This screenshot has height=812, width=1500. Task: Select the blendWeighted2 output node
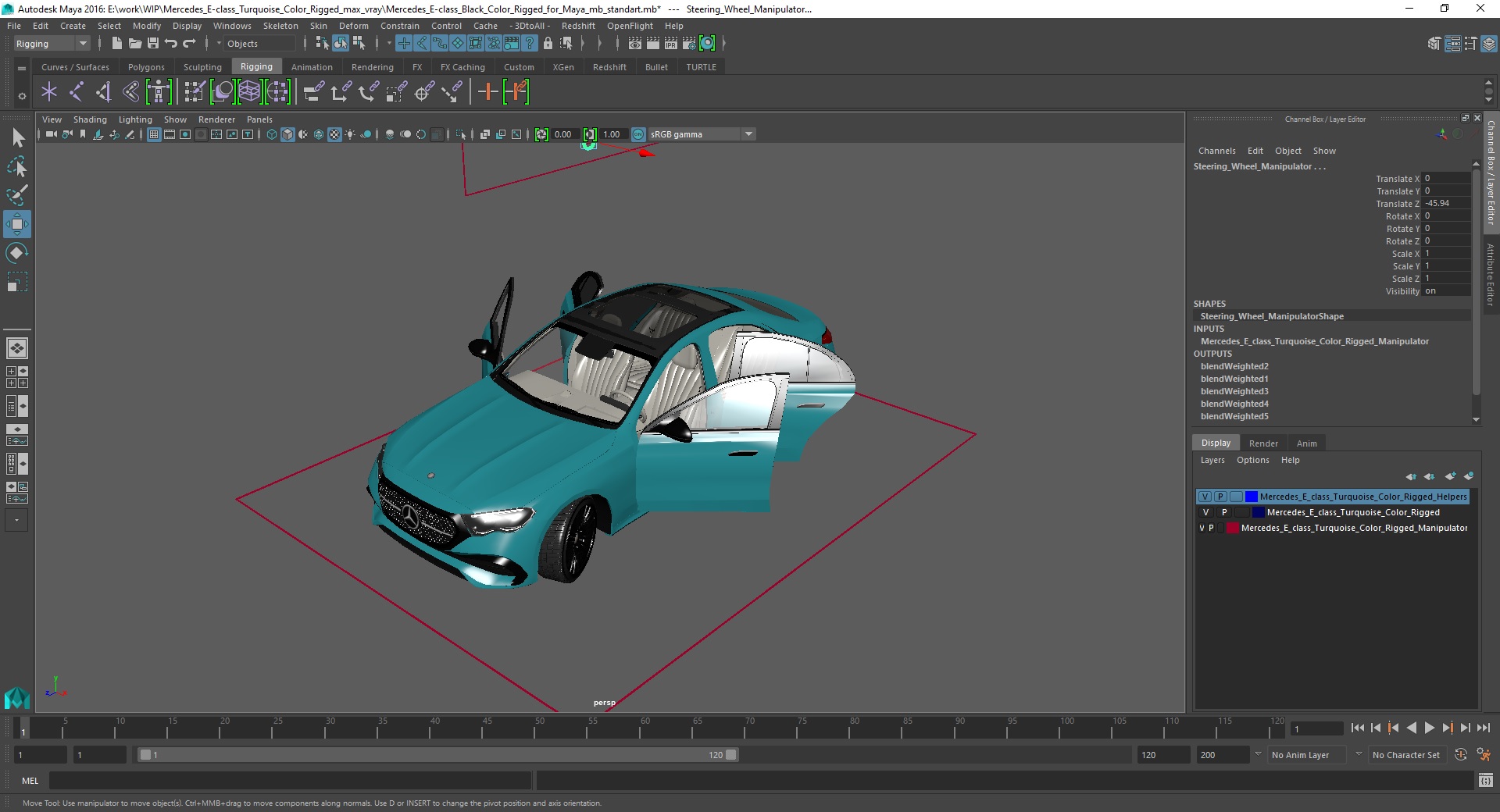1234,366
